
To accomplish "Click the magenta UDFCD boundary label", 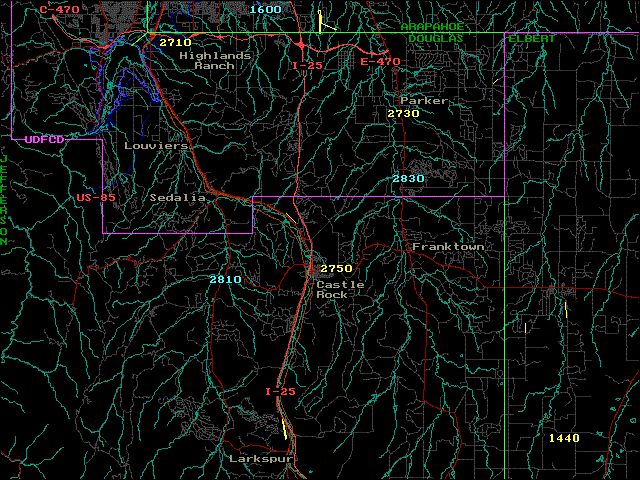I will click(44, 140).
